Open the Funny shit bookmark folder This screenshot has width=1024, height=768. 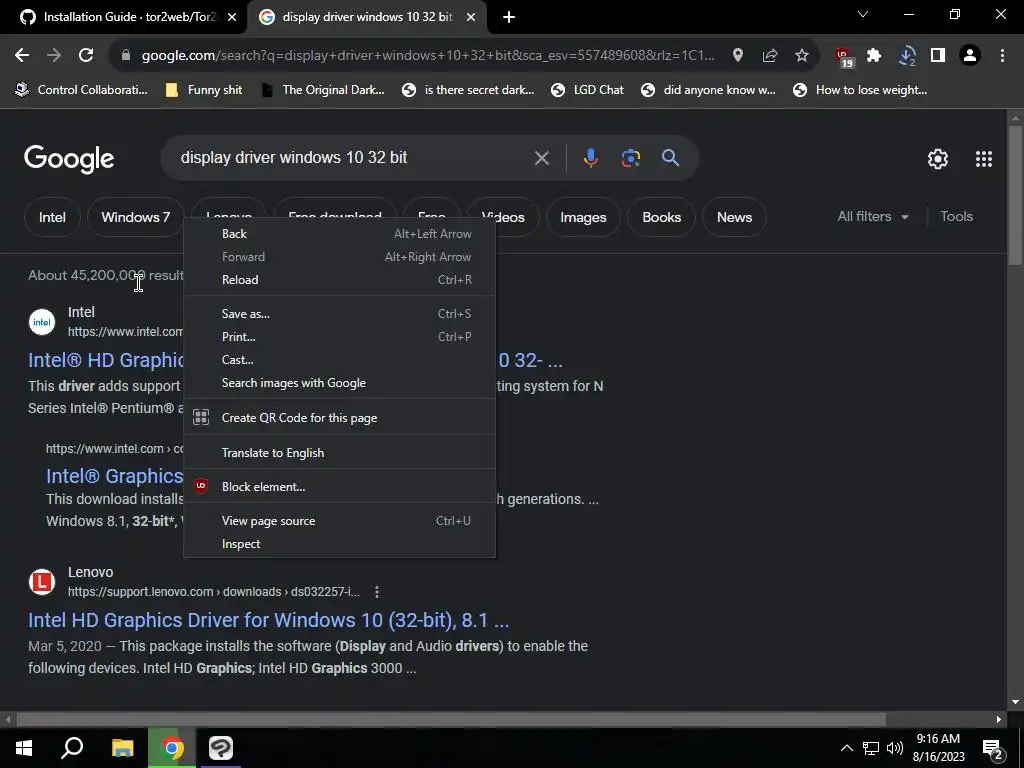coord(204,90)
